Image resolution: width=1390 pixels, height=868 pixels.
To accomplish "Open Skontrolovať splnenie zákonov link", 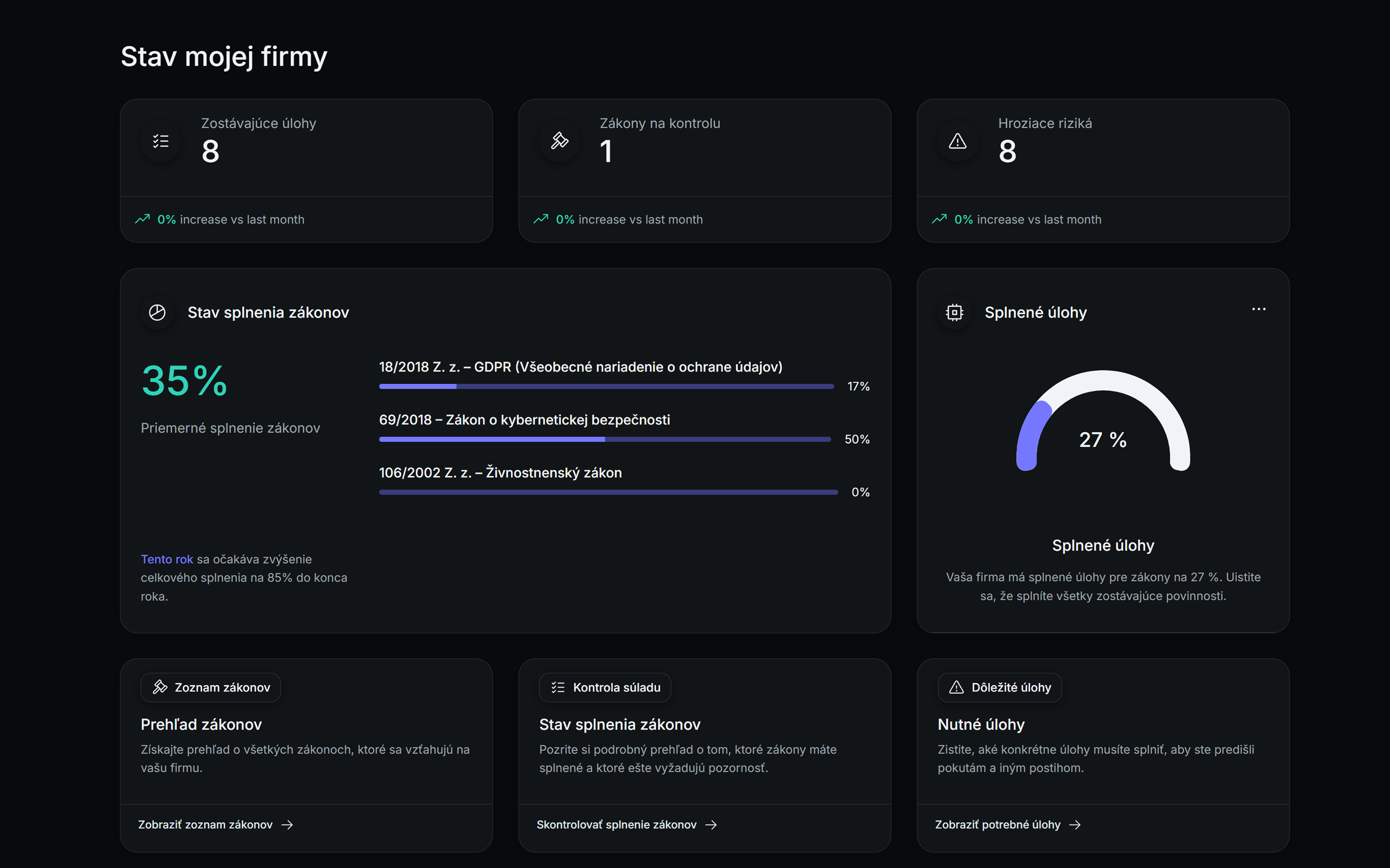I will click(617, 824).
